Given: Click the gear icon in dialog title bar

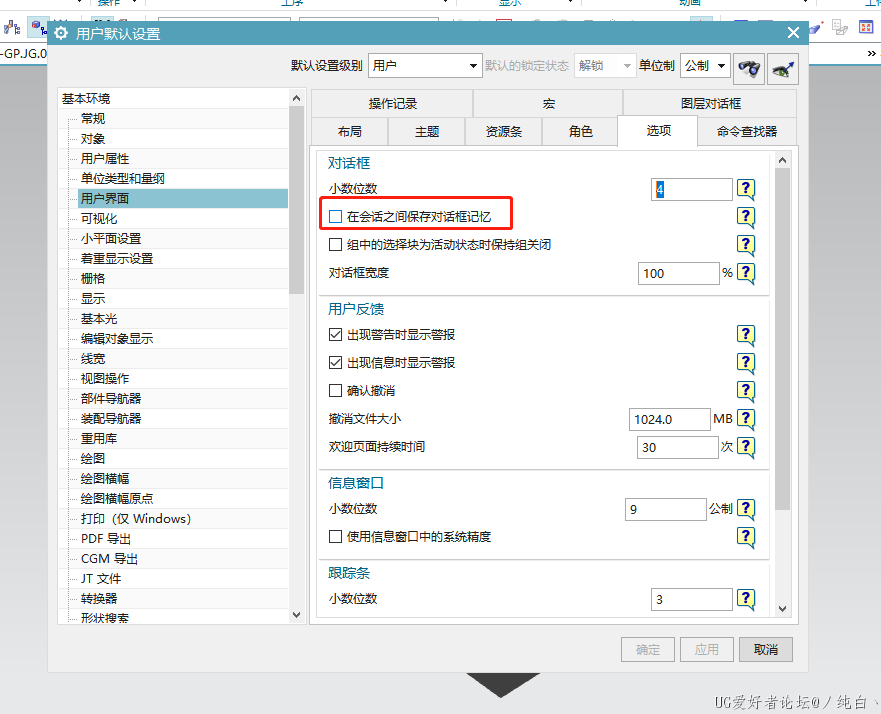Looking at the screenshot, I should [61, 33].
